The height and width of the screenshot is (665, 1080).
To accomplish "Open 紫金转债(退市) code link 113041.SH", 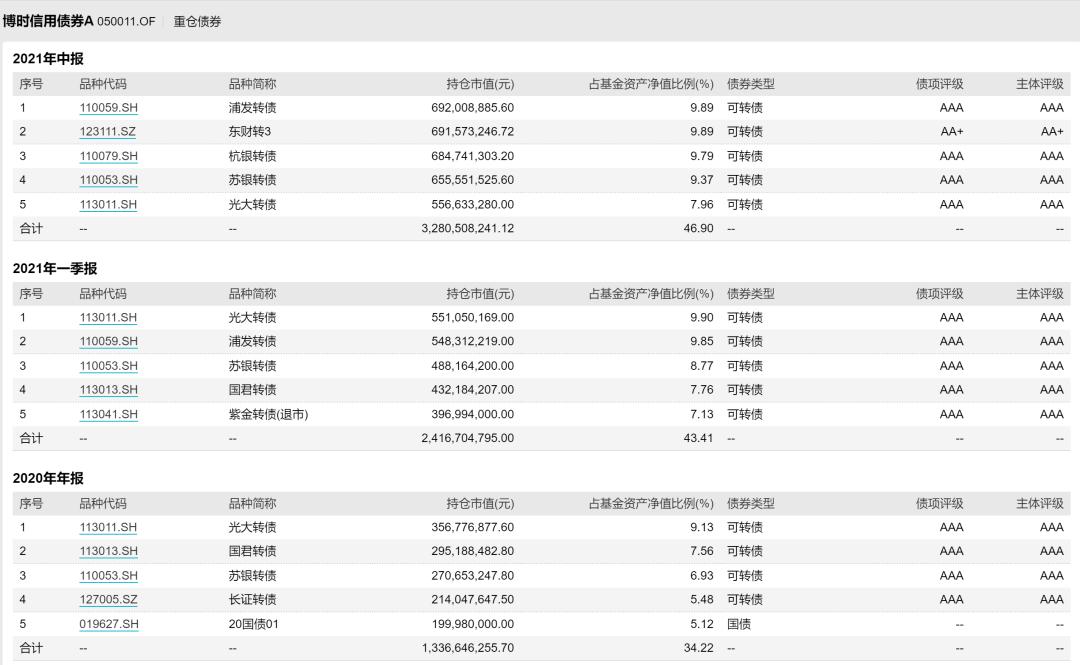I will [107, 414].
